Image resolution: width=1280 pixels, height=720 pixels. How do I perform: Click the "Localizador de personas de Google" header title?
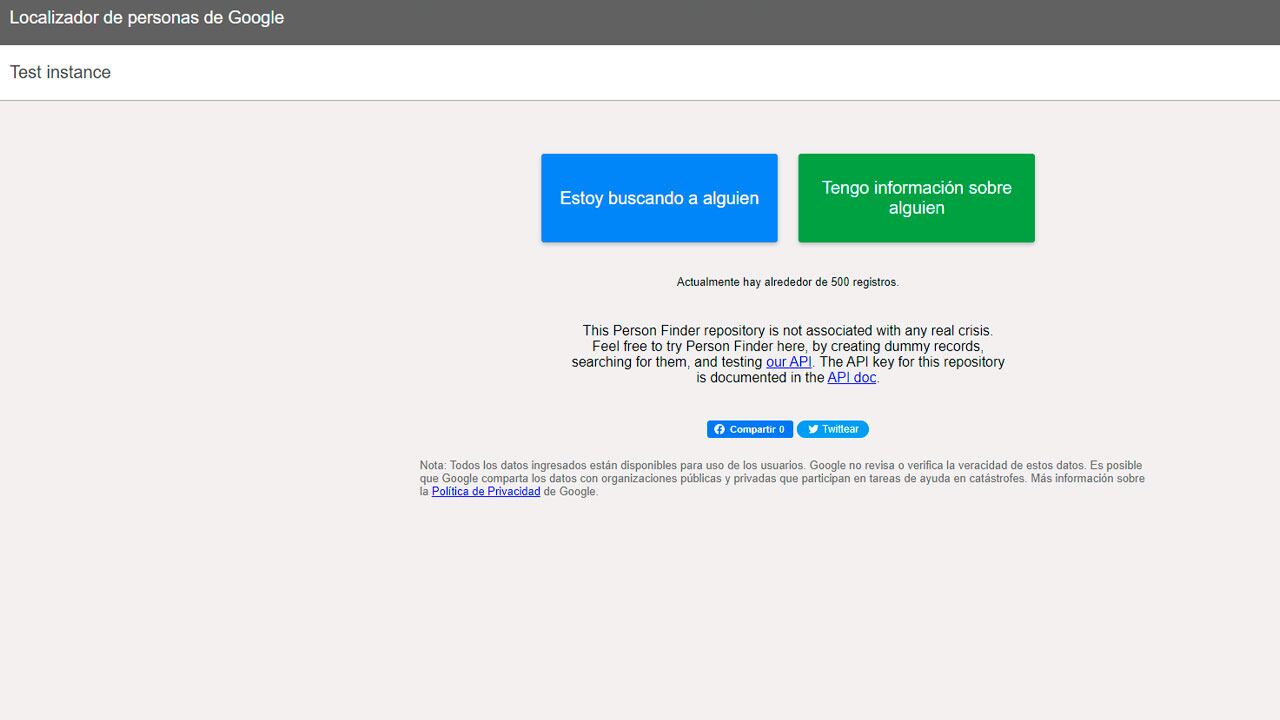(x=147, y=18)
